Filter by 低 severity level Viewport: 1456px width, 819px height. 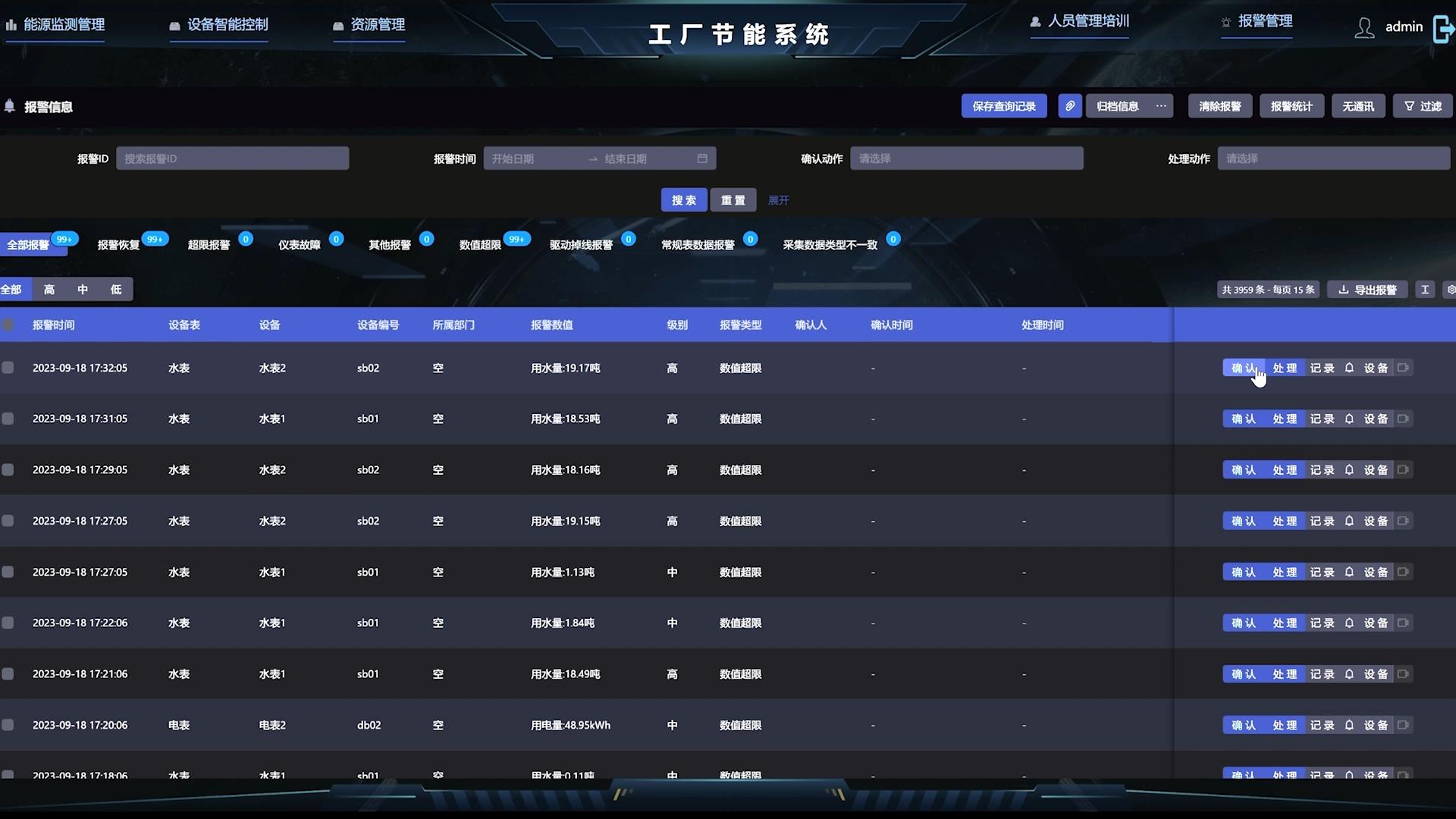point(116,289)
